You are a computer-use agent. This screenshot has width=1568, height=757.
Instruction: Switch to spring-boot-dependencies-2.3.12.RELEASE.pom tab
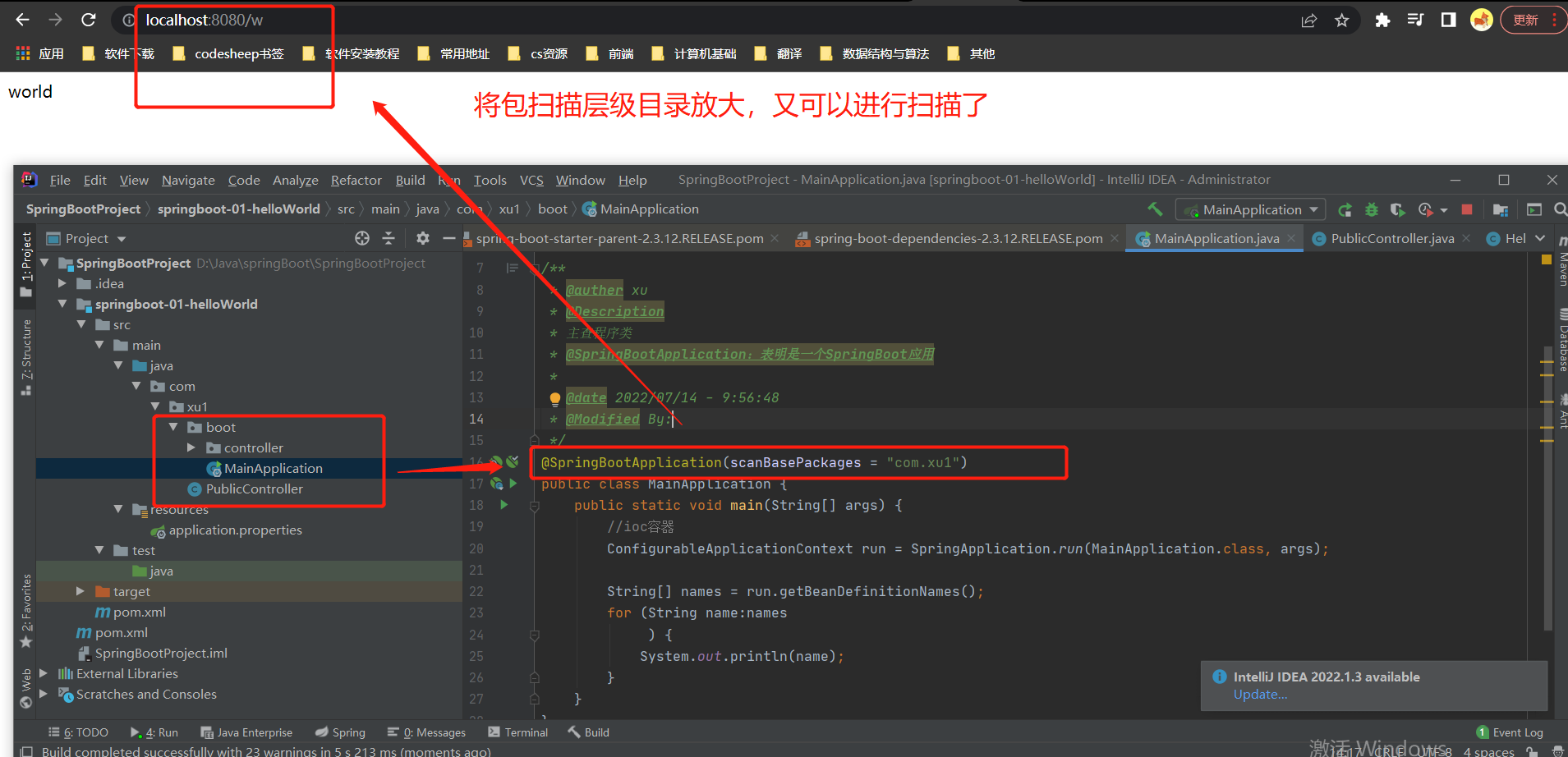tap(958, 238)
